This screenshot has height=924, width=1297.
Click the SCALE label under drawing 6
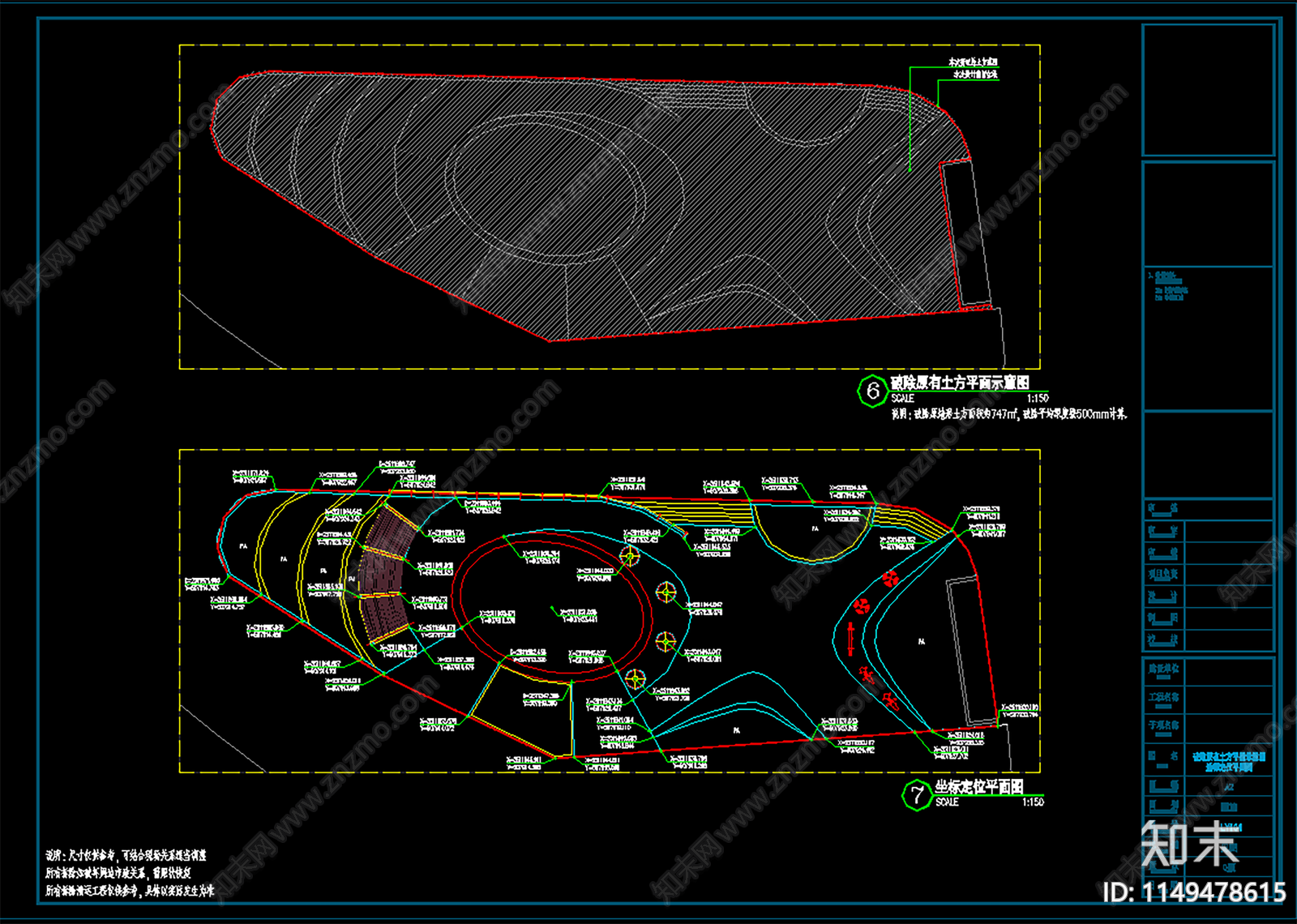(x=902, y=399)
